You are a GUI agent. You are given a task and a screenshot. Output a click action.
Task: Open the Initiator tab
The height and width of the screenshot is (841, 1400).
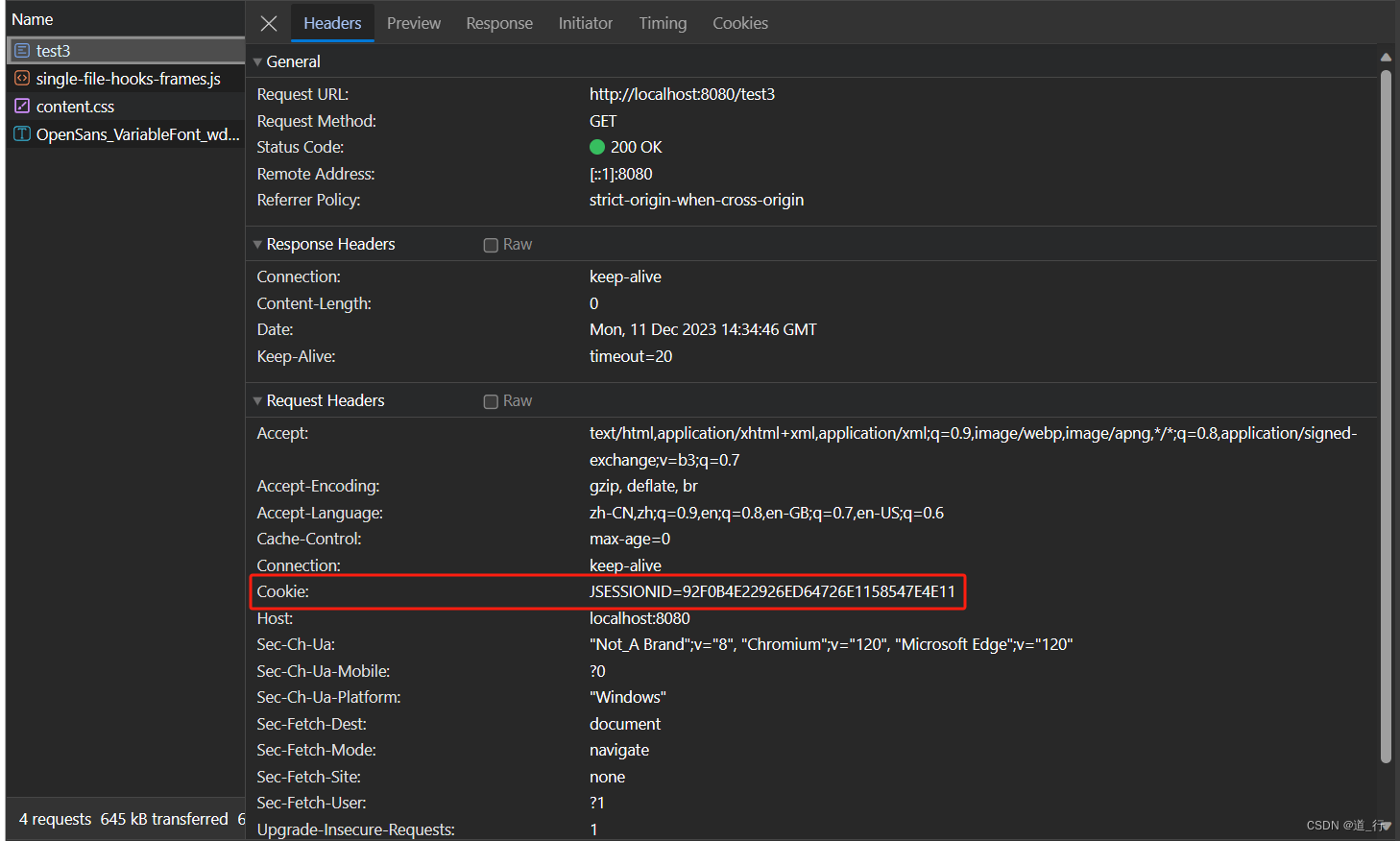click(x=586, y=23)
